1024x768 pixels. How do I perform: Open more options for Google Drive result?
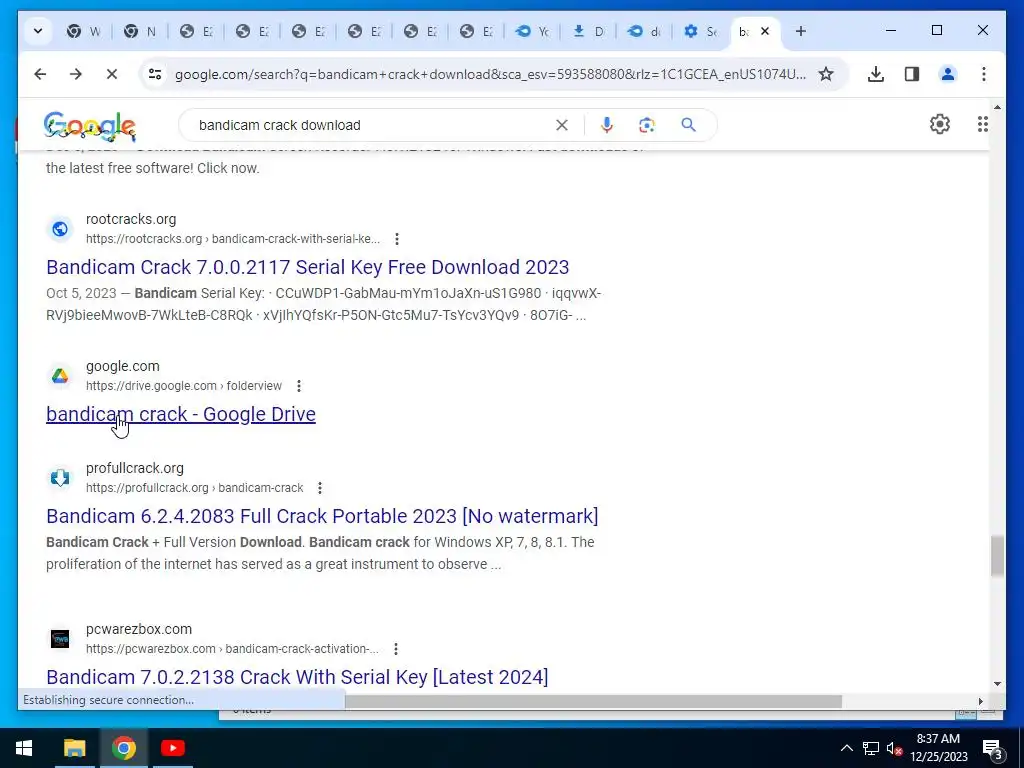298,386
